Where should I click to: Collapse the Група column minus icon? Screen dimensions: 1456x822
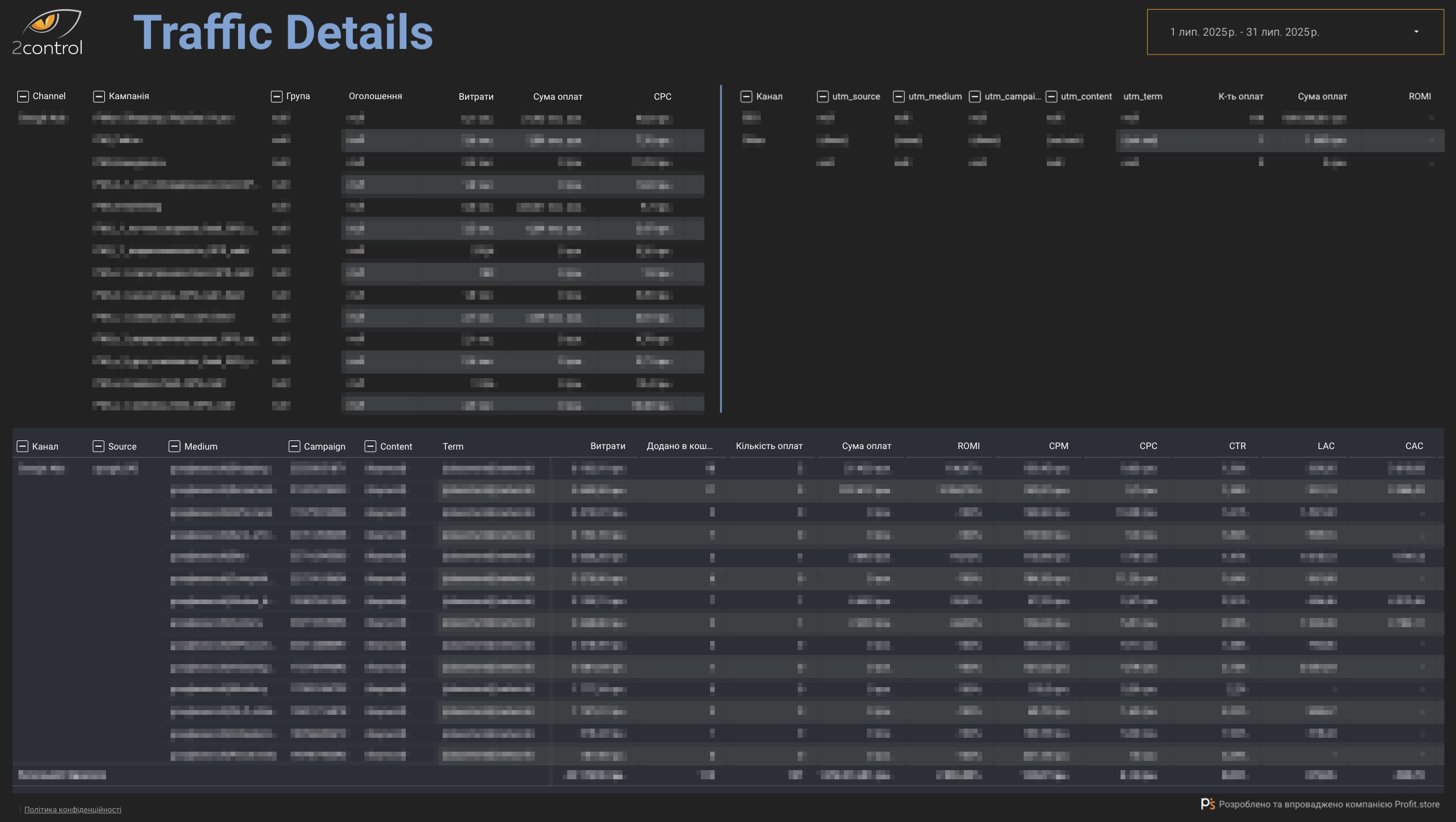pos(277,96)
